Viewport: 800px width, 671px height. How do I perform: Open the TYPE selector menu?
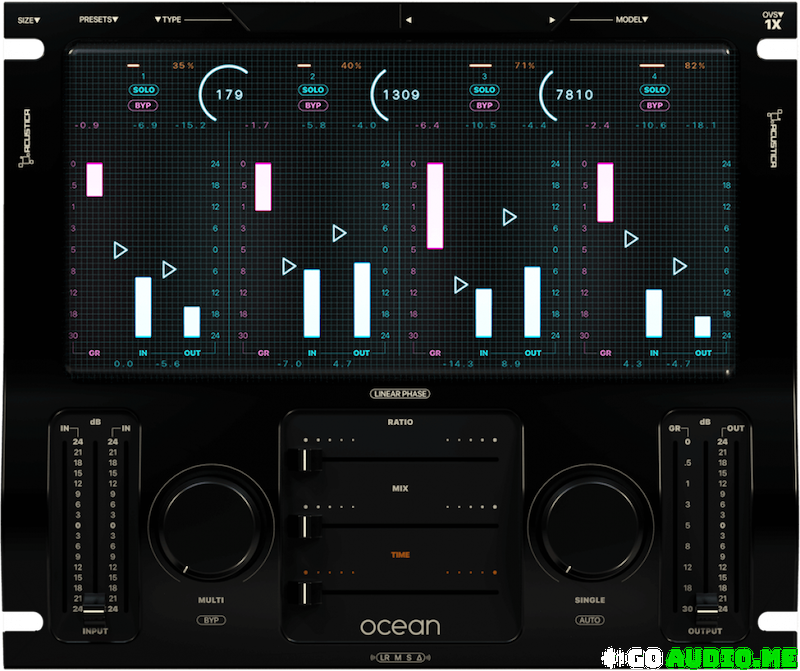coord(168,19)
